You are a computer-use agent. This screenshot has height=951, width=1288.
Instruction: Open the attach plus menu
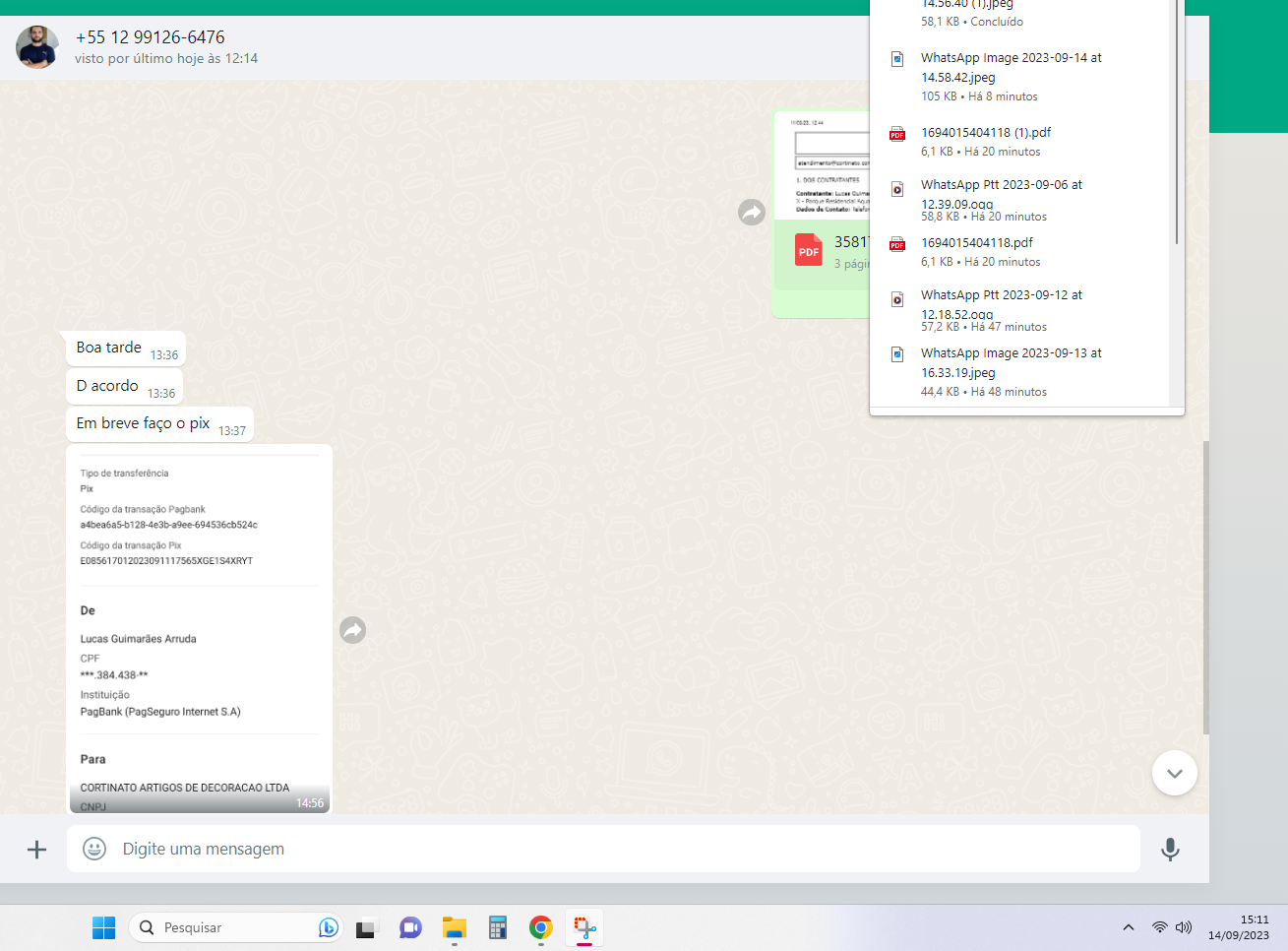[x=36, y=849]
